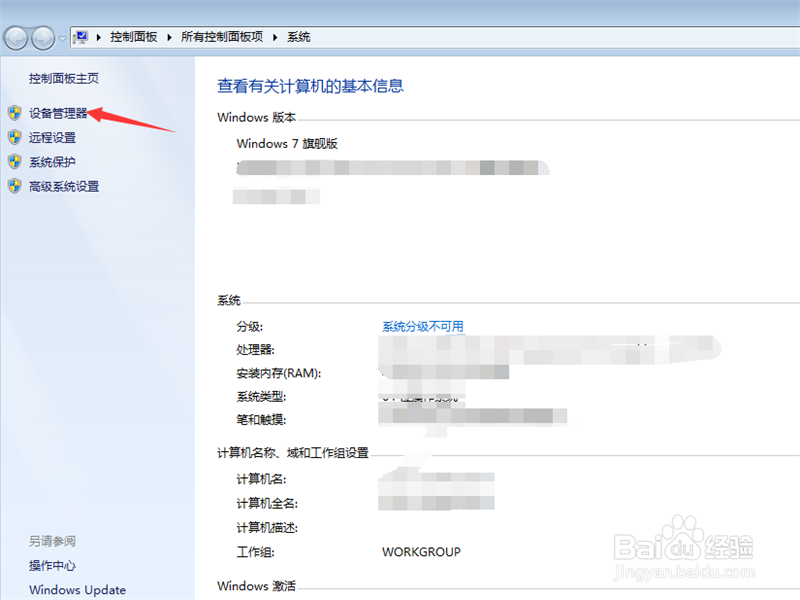The image size is (800, 600).
Task: Click shield icon next to 设备管理器
Action: click(x=15, y=113)
